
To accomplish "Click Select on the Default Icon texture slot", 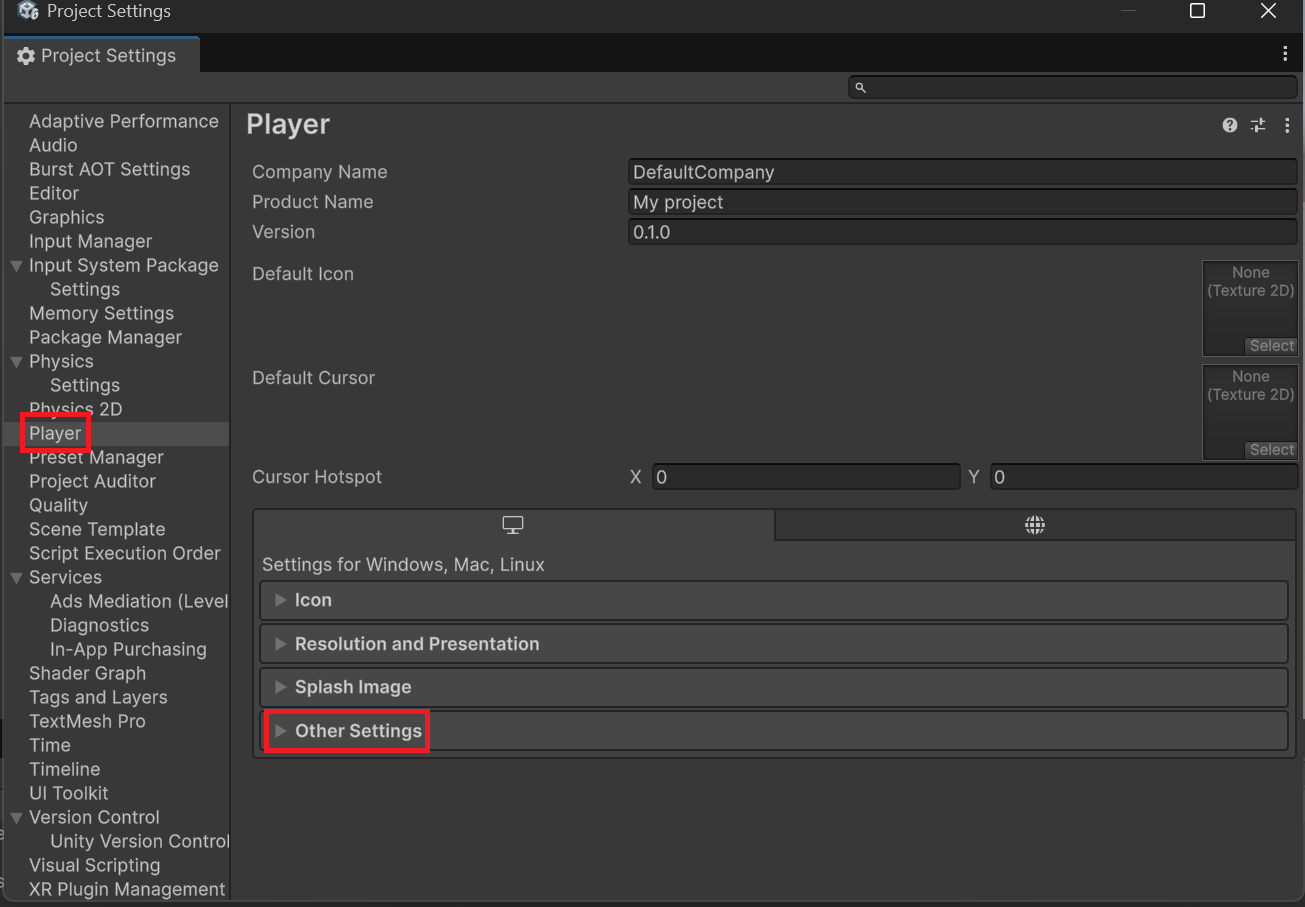I will click(x=1270, y=345).
